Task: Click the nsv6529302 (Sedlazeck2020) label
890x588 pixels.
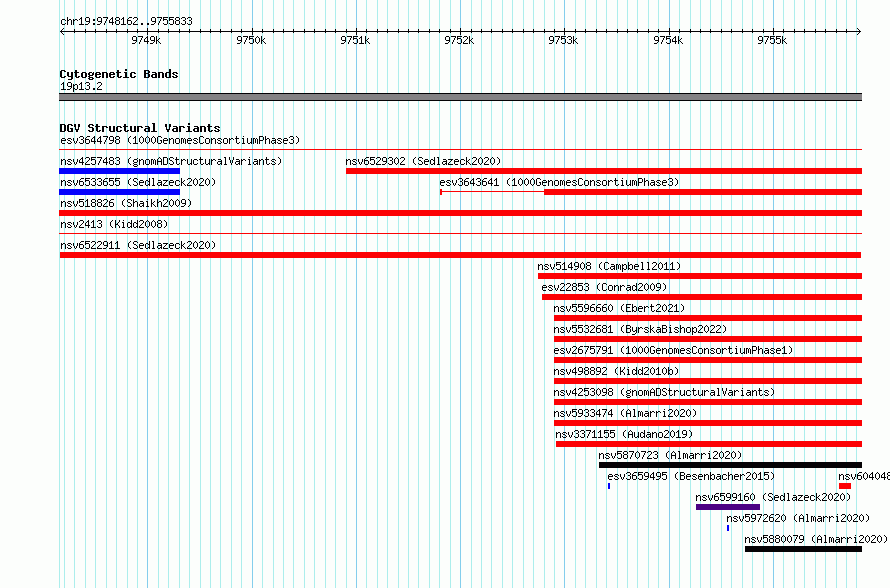Action: pyautogui.click(x=423, y=161)
